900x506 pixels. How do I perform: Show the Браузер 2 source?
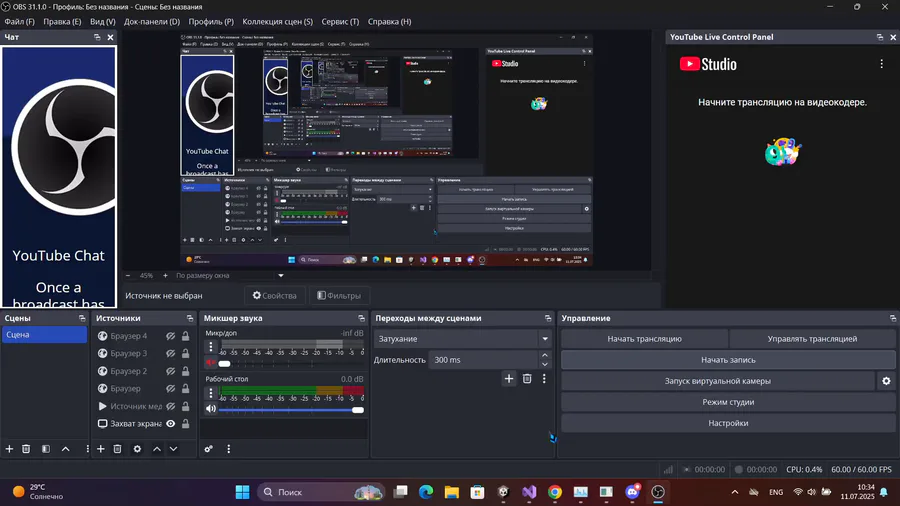pos(170,371)
